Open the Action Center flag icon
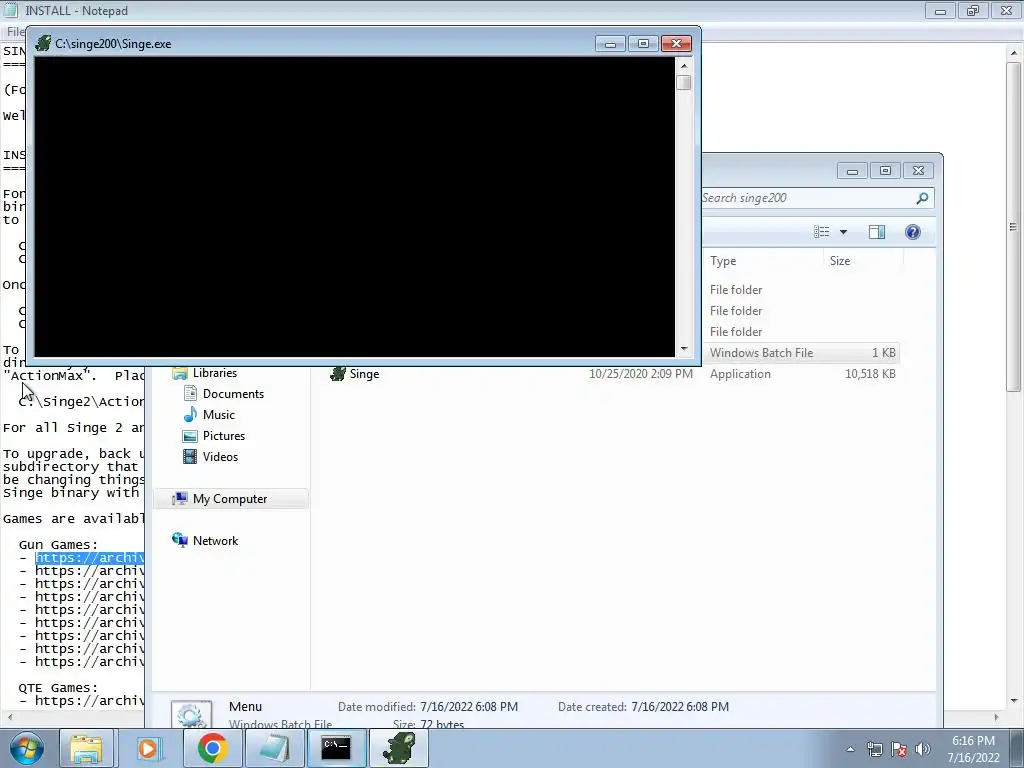1024x768 pixels. pos(899,749)
